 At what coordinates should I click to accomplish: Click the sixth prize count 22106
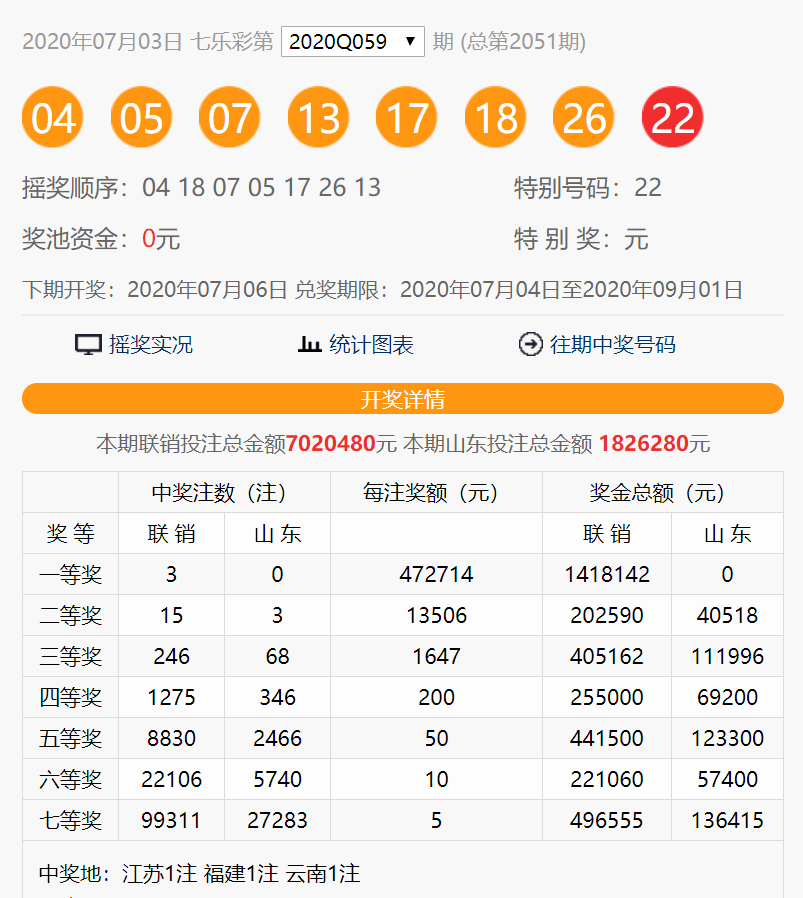pos(171,779)
